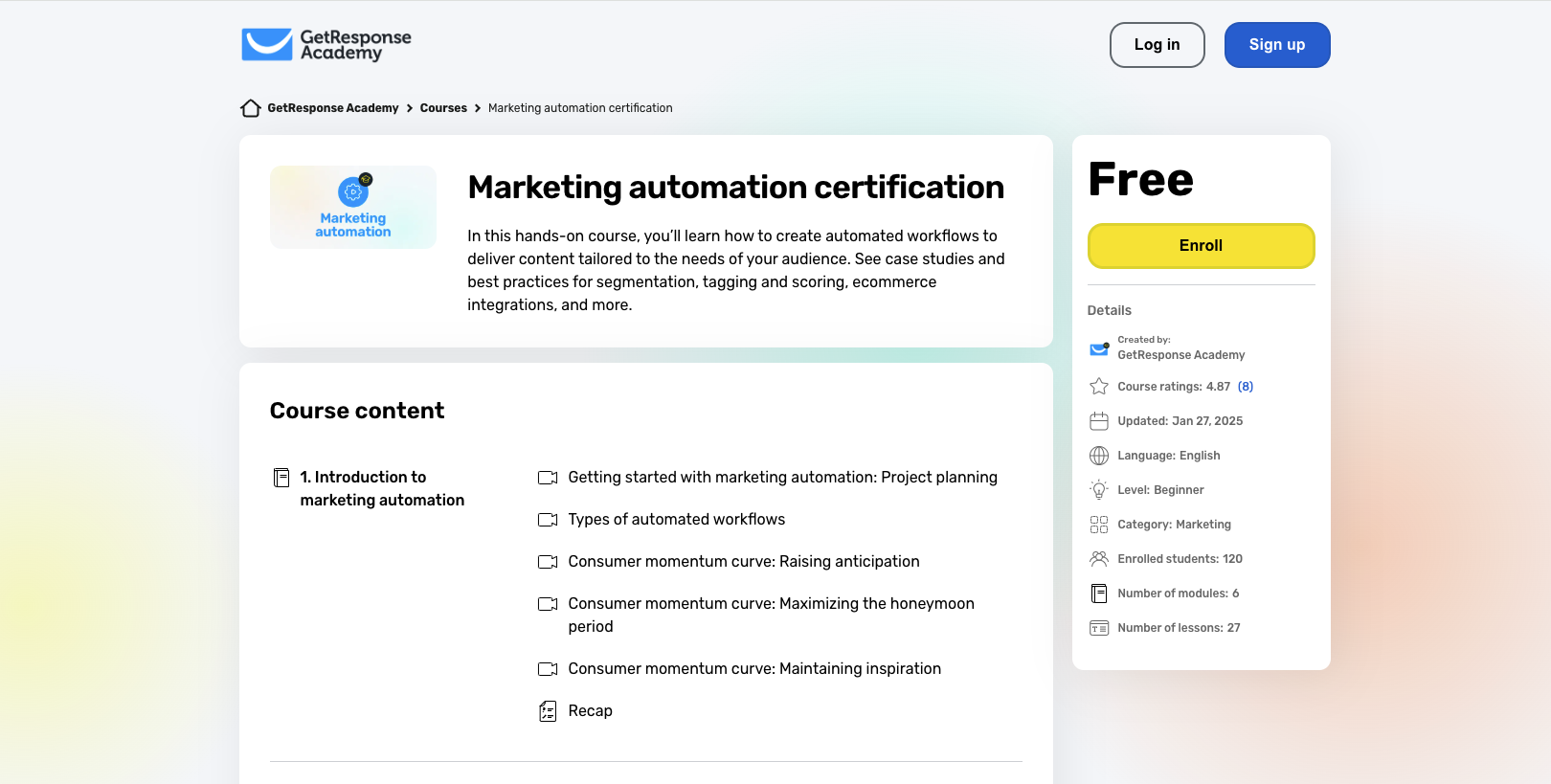This screenshot has width=1551, height=784.
Task: Go to GetResponse Academy breadcrumb link
Action: tap(332, 108)
